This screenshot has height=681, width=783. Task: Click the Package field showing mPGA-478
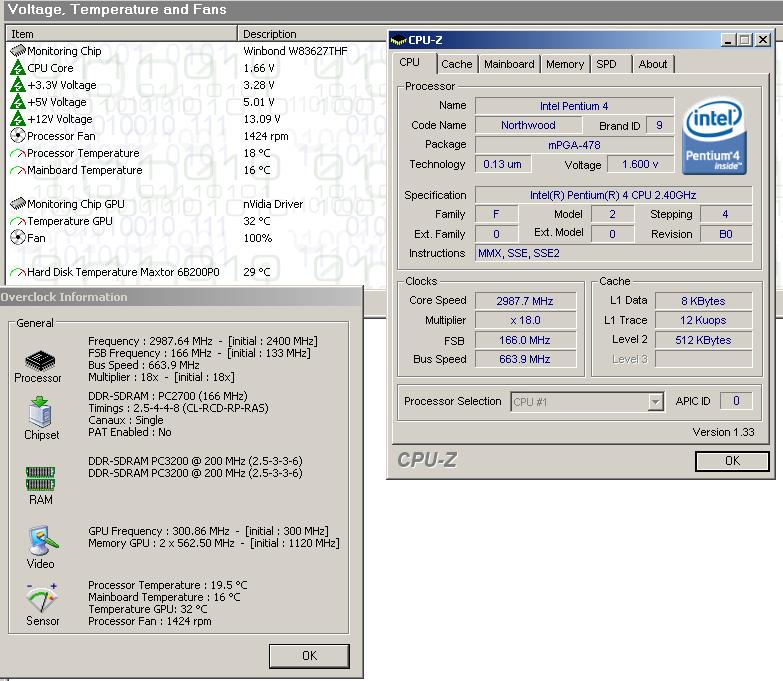coord(574,145)
